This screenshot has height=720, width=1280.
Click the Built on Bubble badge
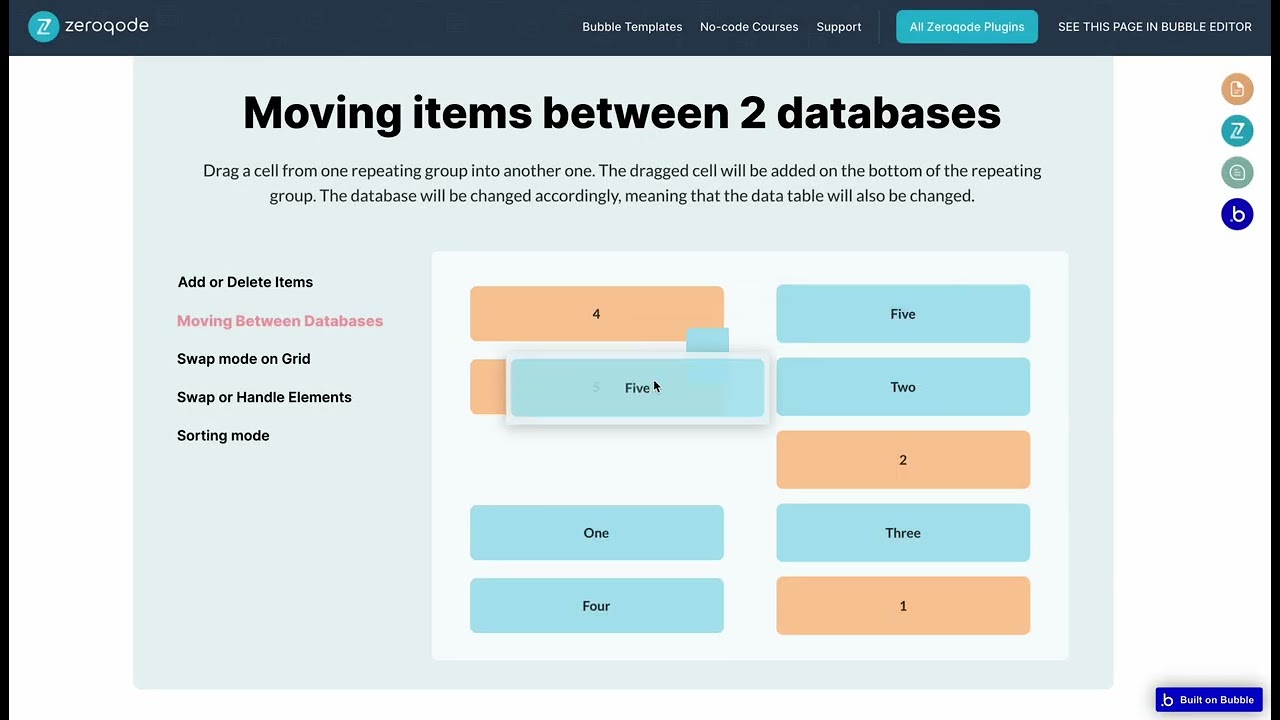click(x=1209, y=700)
